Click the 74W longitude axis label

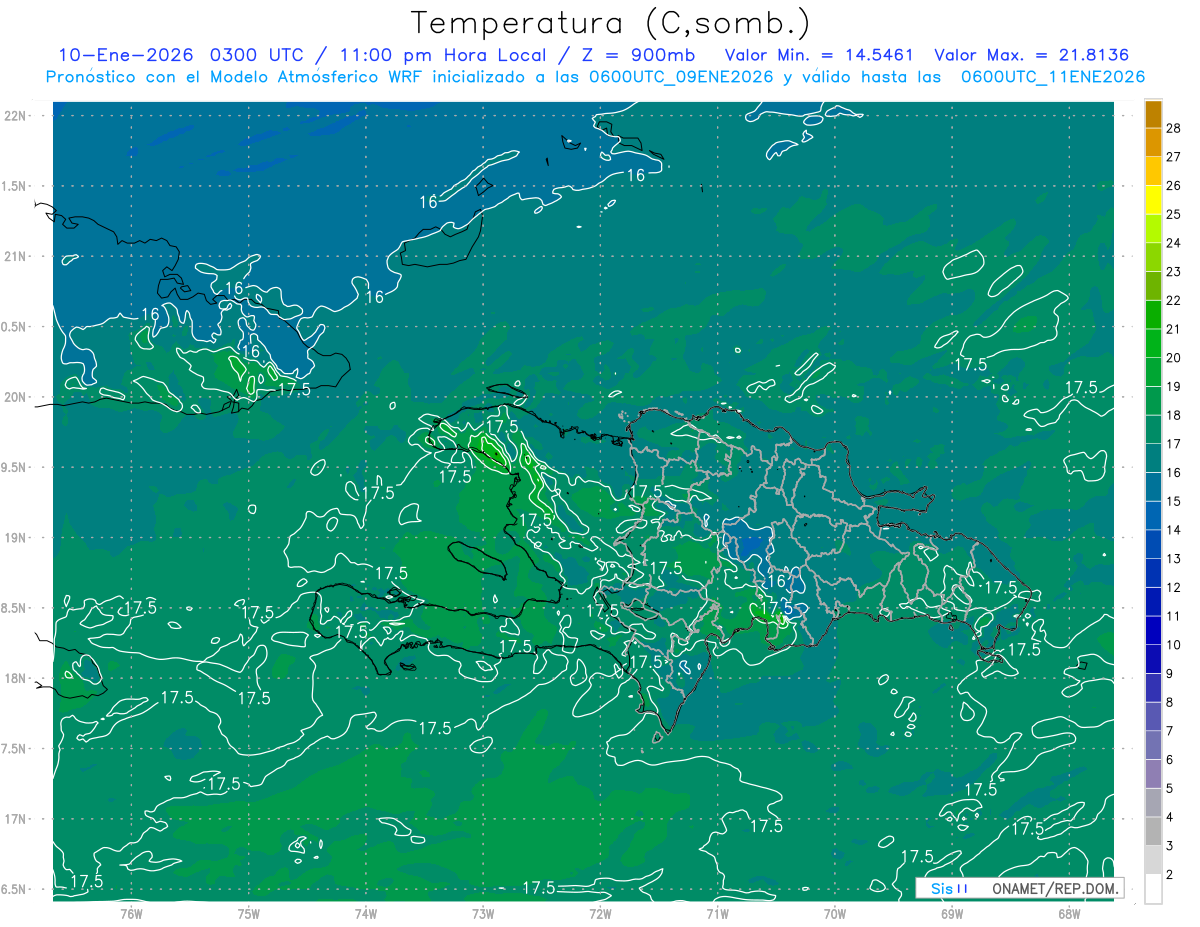pos(366,913)
